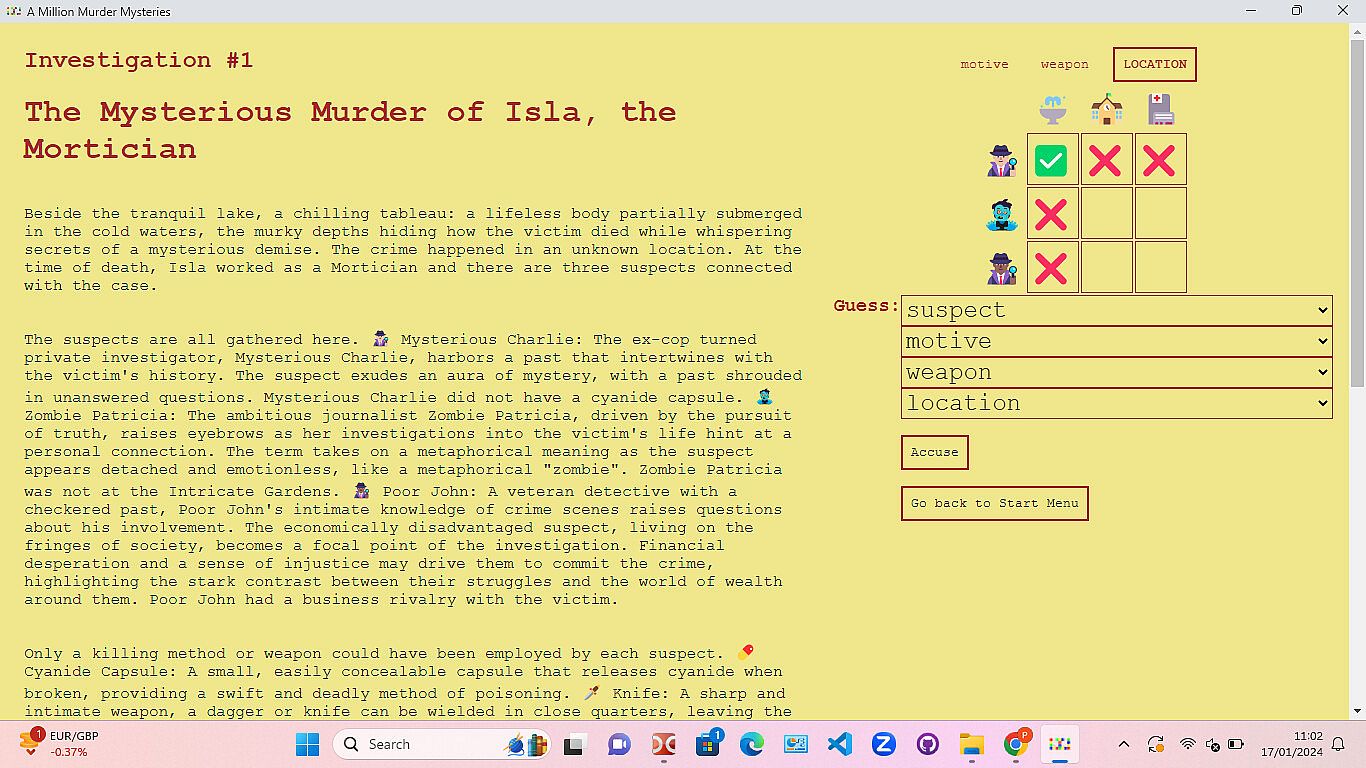Expand the weapon guess dropdown
Image resolution: width=1366 pixels, height=768 pixels.
tap(1116, 372)
